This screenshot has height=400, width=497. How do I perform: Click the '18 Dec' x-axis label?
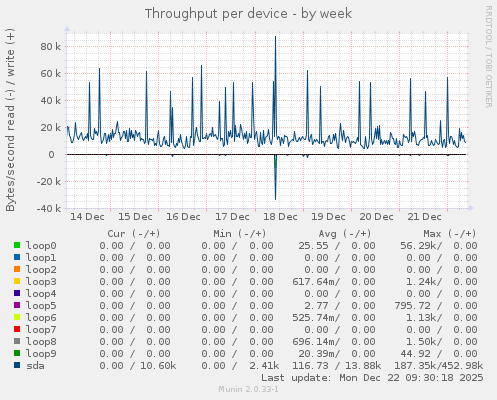pos(280,217)
